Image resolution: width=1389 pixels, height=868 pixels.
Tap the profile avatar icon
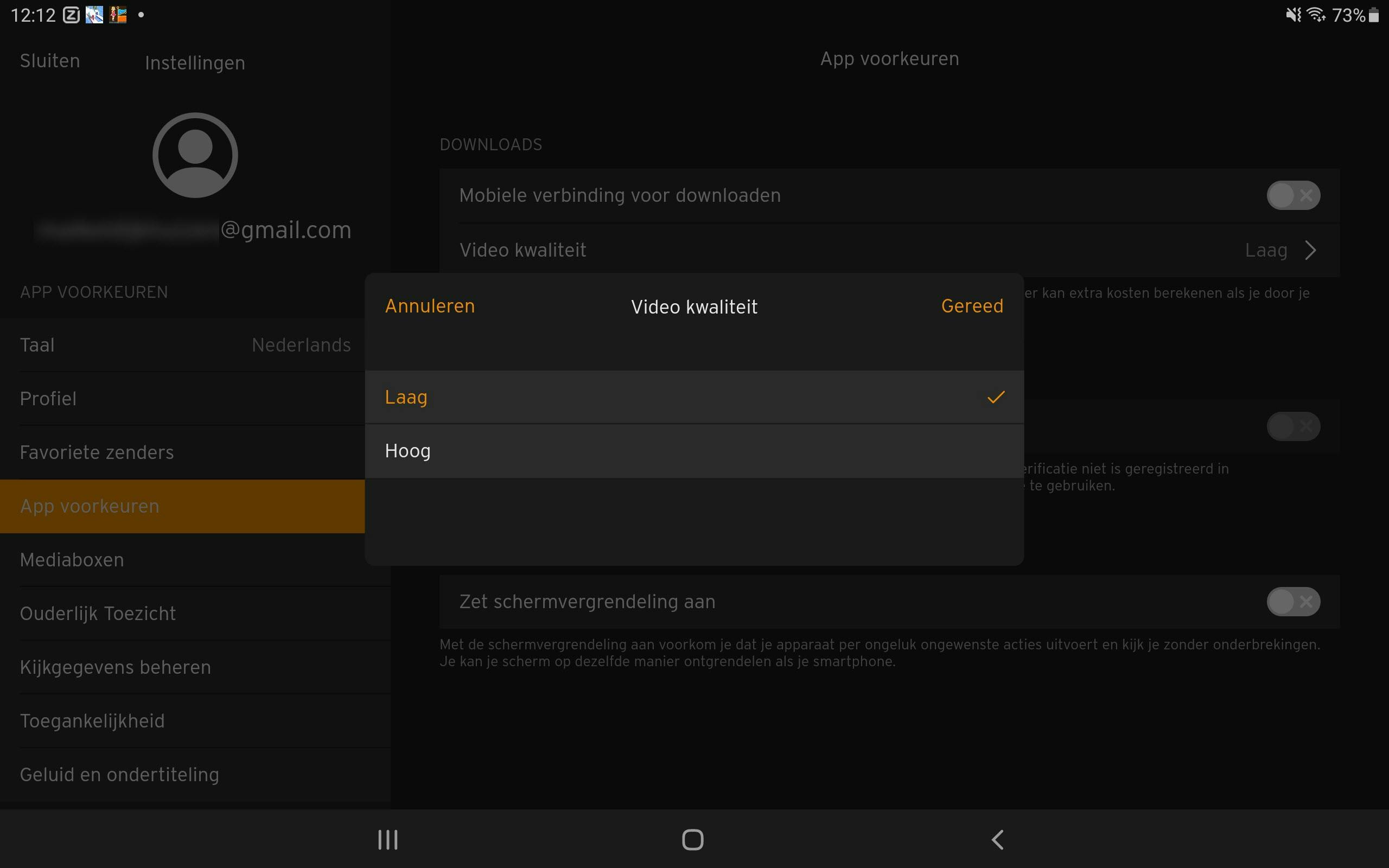click(195, 155)
